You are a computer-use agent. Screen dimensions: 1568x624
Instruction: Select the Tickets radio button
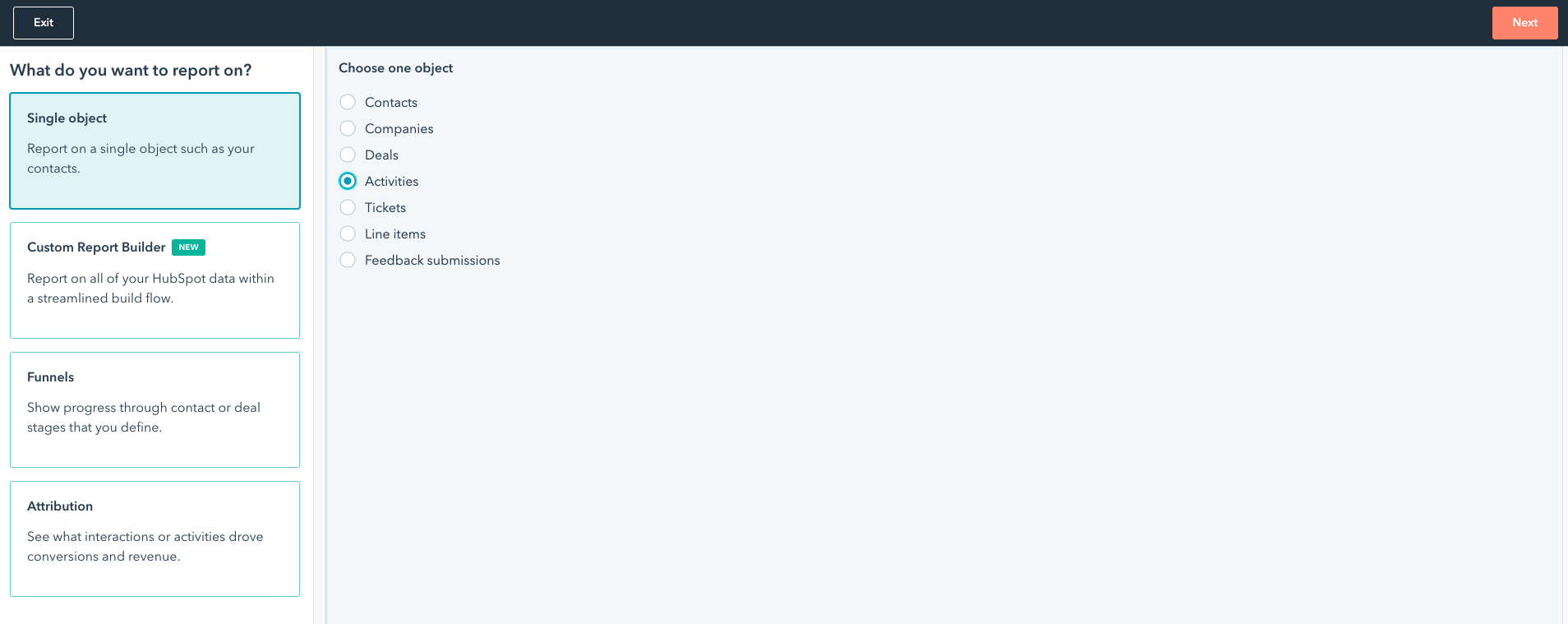point(348,207)
